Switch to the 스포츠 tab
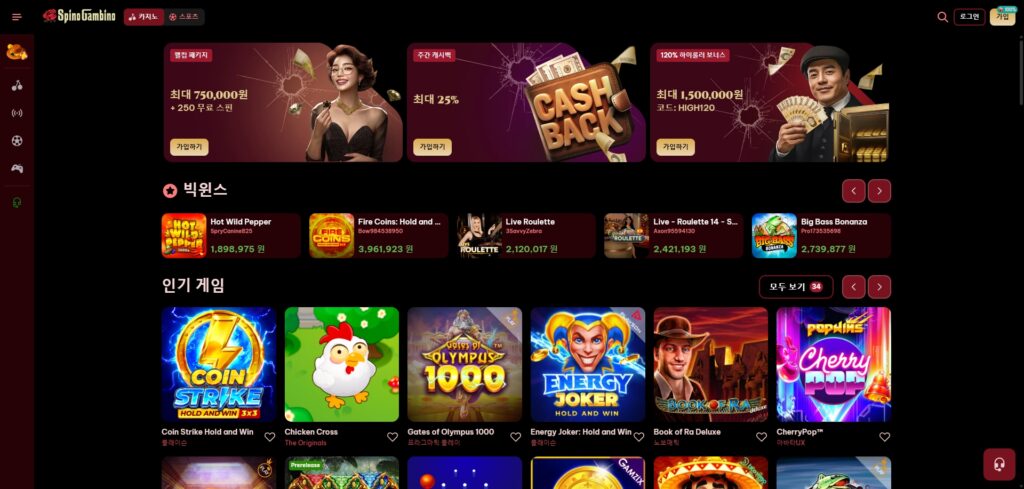The image size is (1024, 489). click(x=184, y=17)
